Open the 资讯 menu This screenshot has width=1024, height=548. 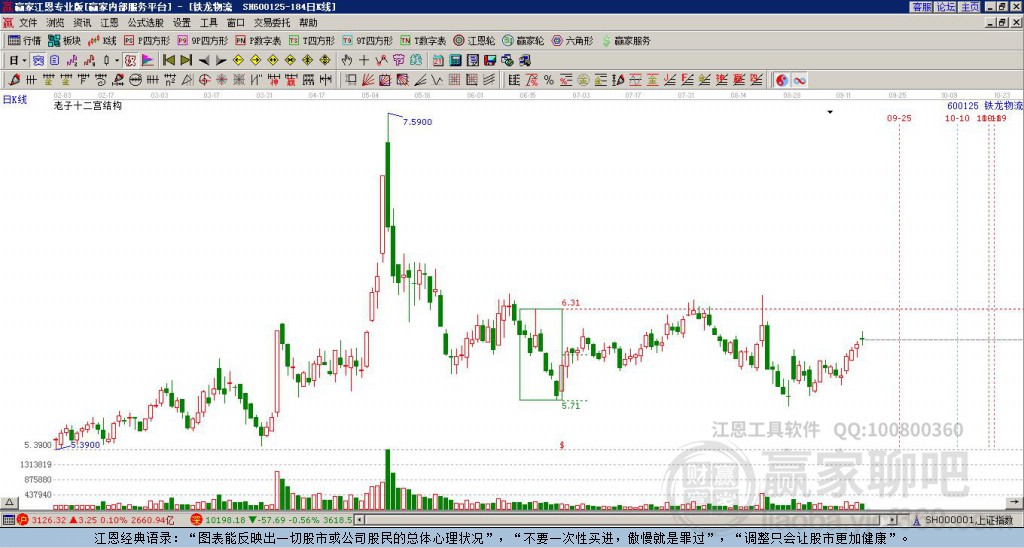point(82,23)
